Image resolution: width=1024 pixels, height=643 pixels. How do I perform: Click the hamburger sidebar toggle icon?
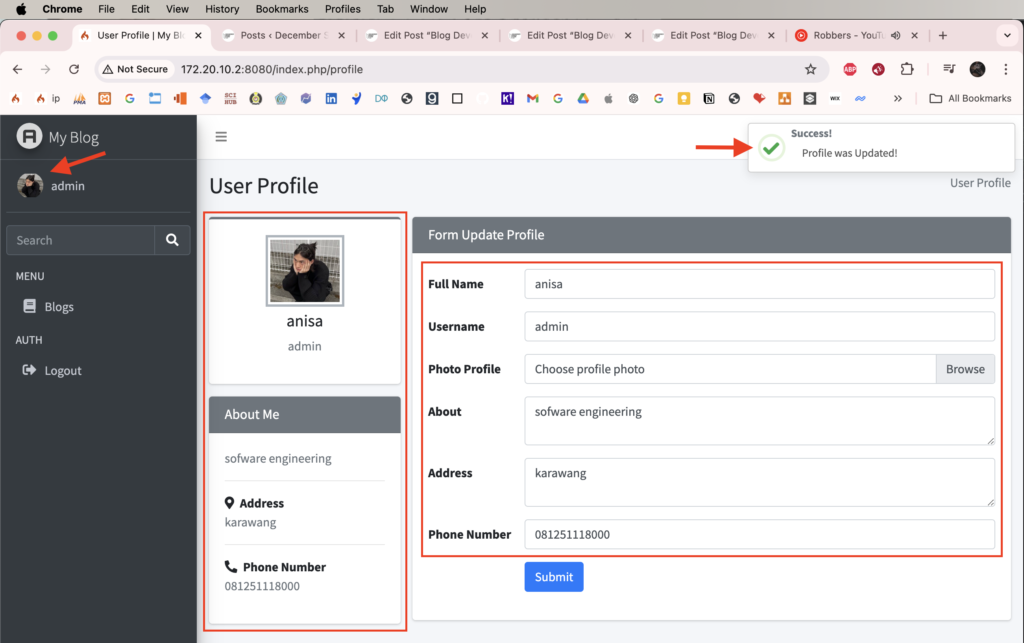[x=221, y=137]
